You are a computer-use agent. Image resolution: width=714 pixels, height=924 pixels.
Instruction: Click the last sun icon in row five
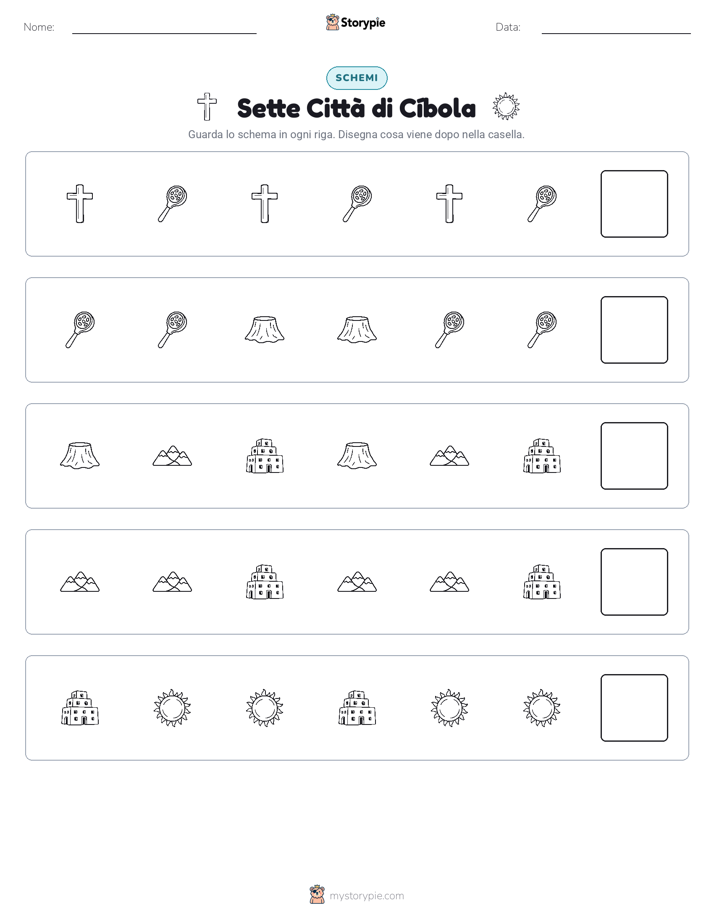click(542, 708)
